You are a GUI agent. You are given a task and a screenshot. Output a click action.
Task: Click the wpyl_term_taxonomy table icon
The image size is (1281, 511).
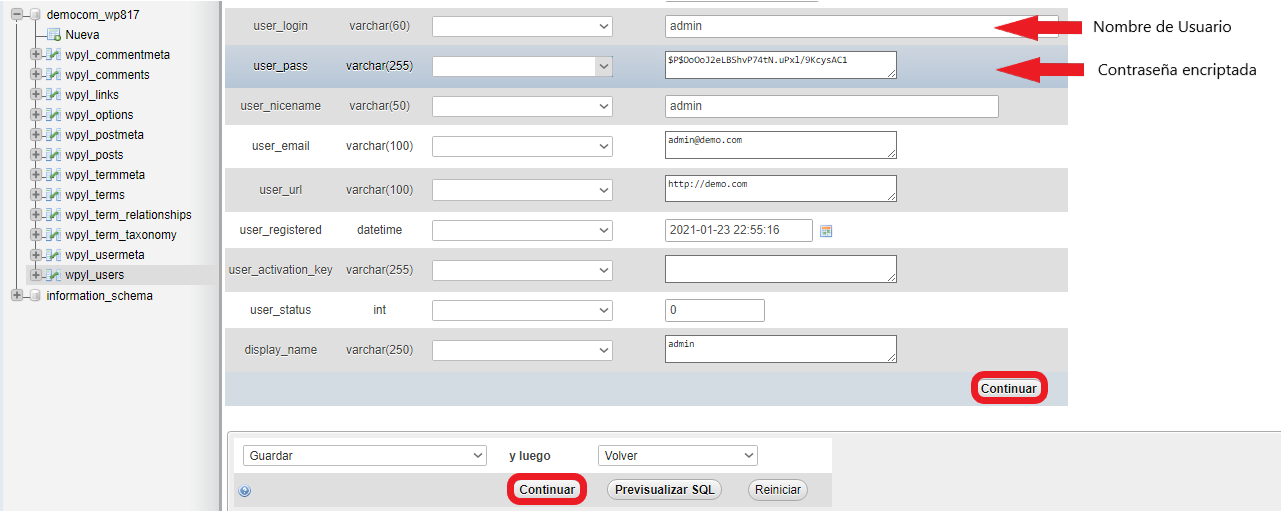(x=54, y=235)
